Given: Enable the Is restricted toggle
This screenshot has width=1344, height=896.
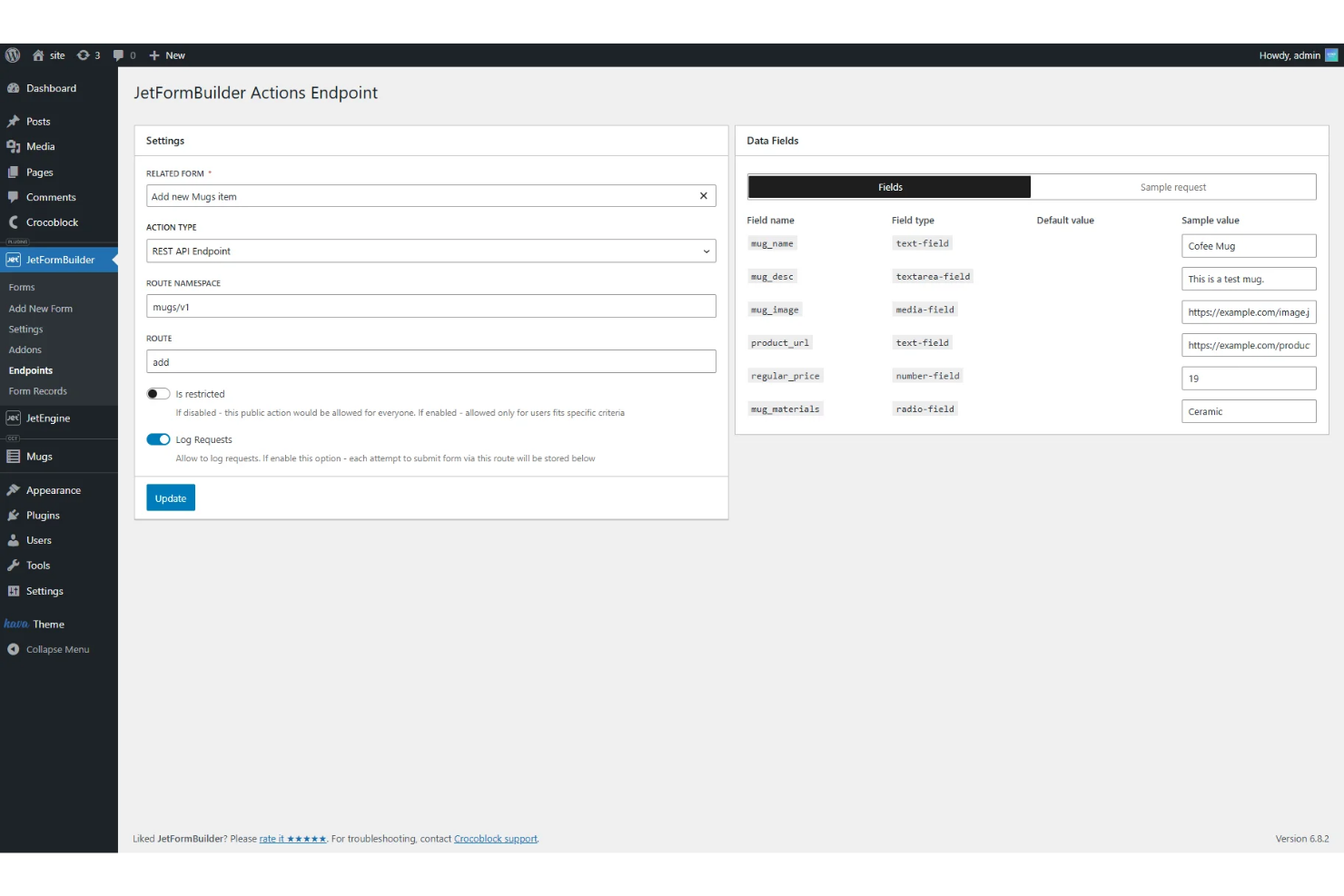Looking at the screenshot, I should click(x=158, y=393).
